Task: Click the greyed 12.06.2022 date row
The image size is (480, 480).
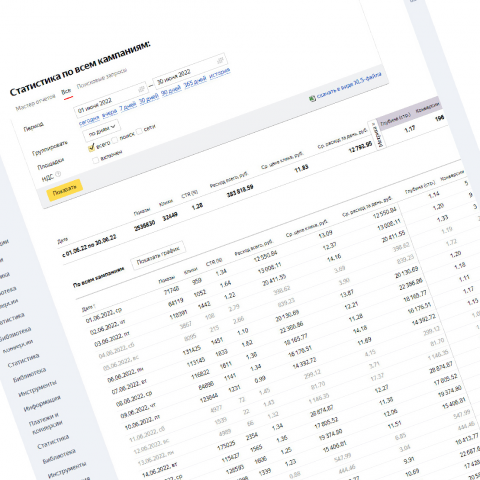Action: (151, 447)
